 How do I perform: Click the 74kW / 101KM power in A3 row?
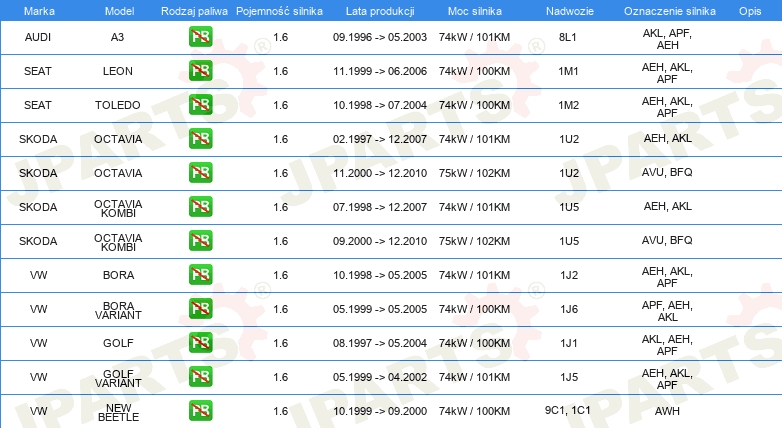click(x=474, y=37)
